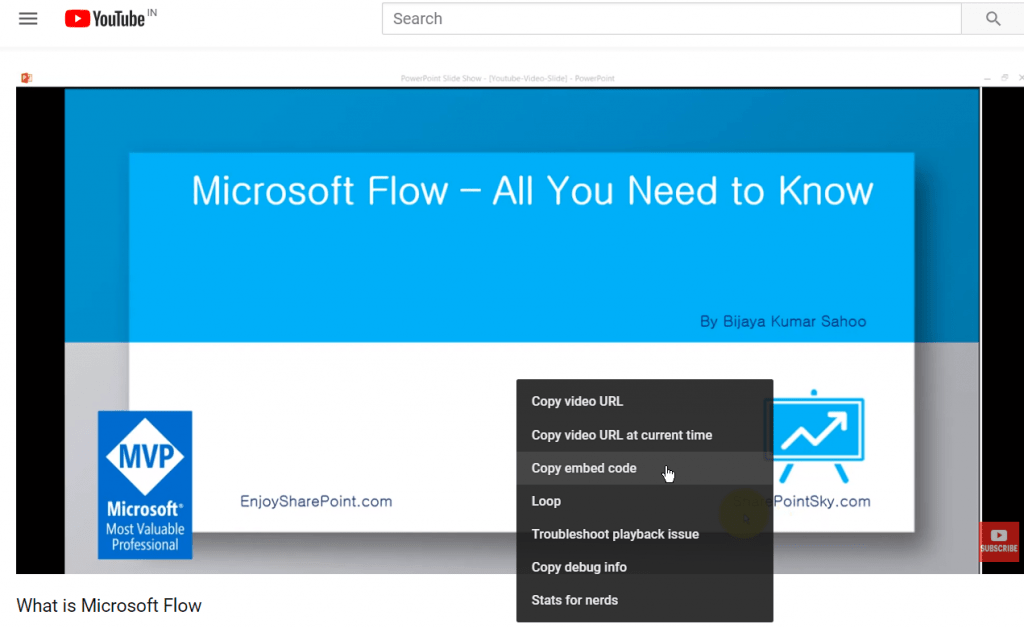Image resolution: width=1024 pixels, height=628 pixels.
Task: Click the video title What is Microsoft Flow
Action: pyautogui.click(x=109, y=606)
